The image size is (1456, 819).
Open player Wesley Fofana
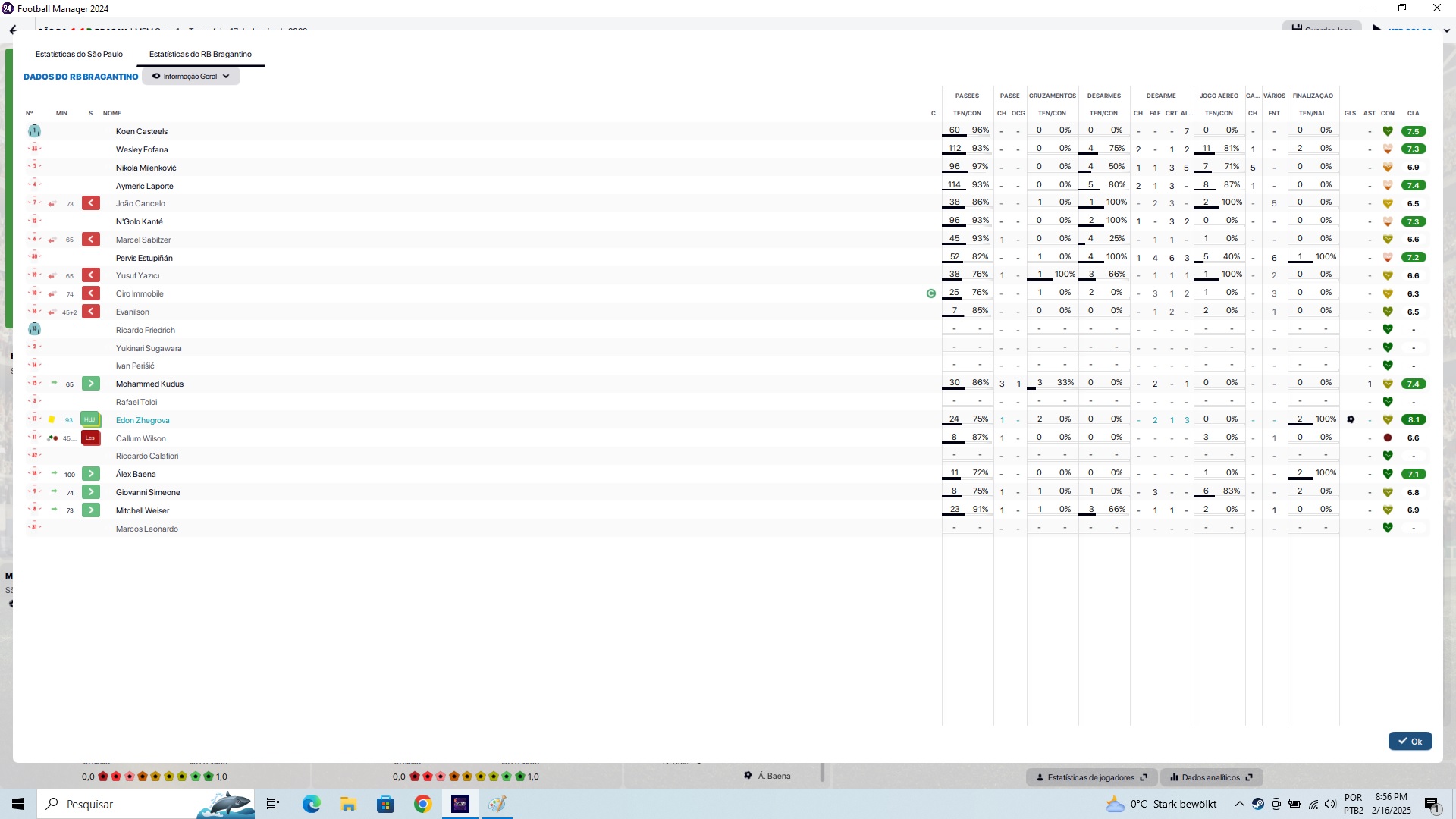142,149
